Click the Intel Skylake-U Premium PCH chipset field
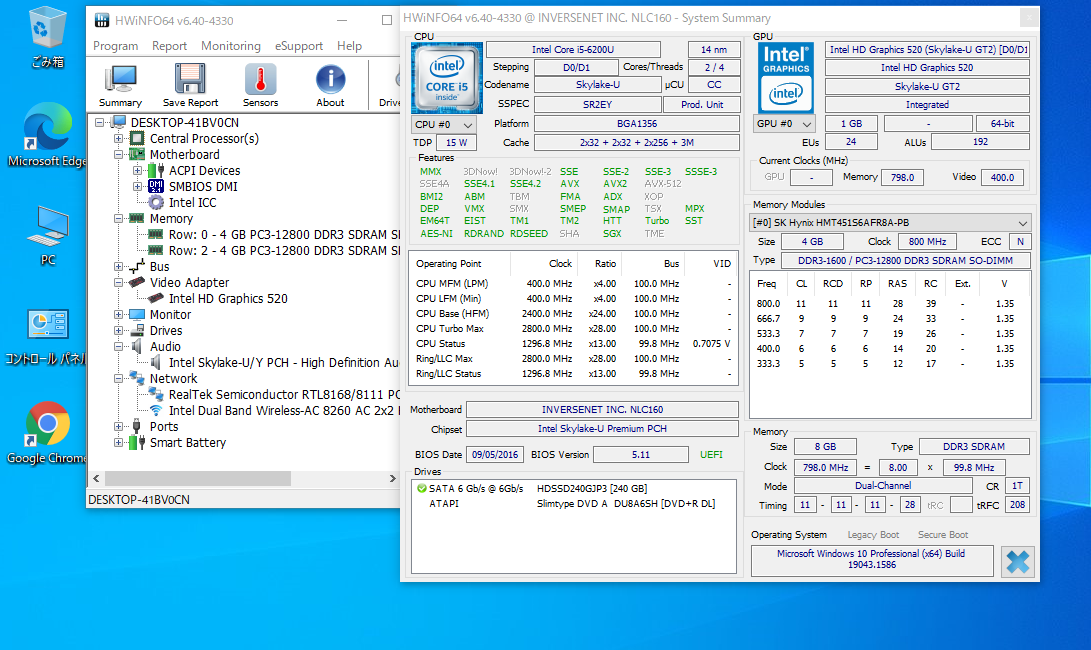This screenshot has width=1091, height=650. click(602, 429)
